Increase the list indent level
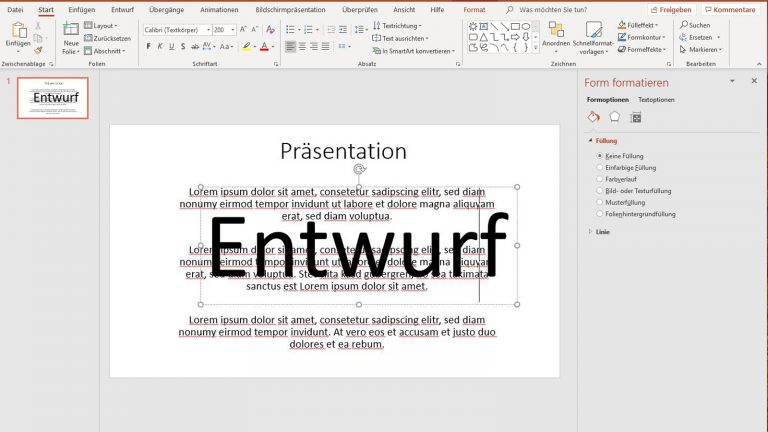This screenshot has height=432, width=768. [343, 30]
